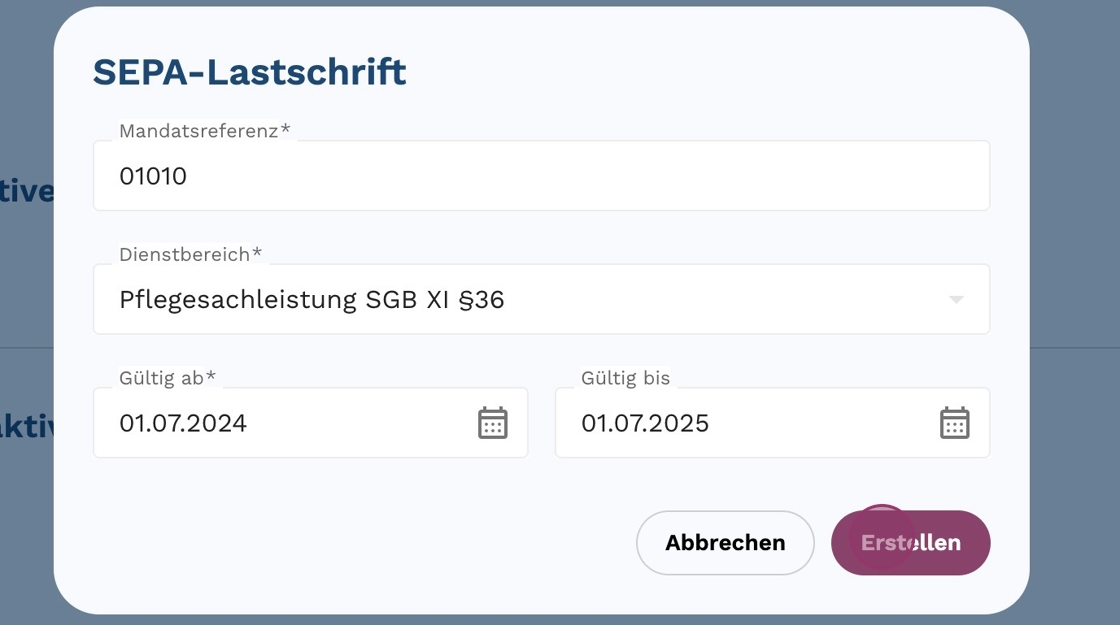
Task: Expand the Dienstbereich dropdown arrow
Action: pyautogui.click(x=956, y=300)
